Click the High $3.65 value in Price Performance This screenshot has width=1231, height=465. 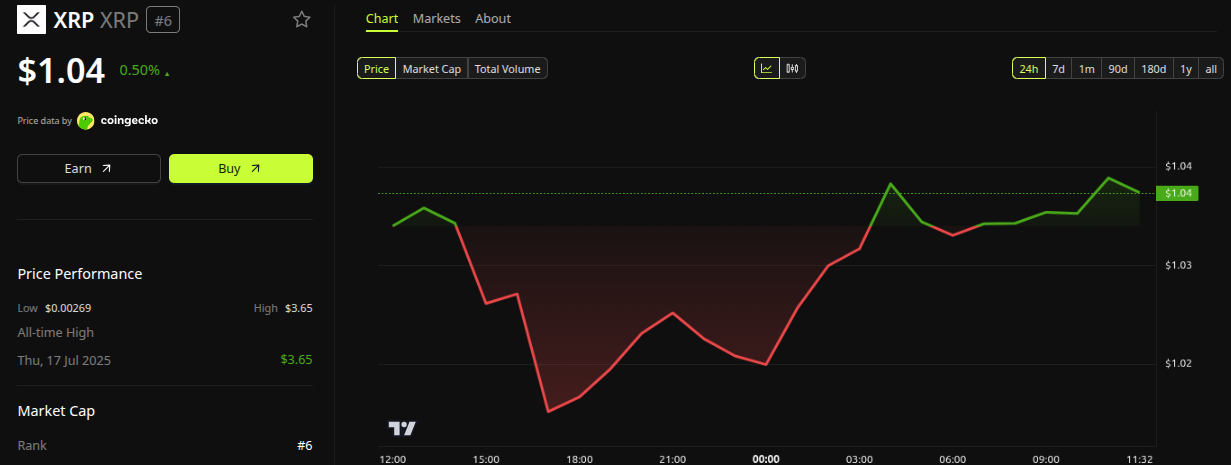299,308
